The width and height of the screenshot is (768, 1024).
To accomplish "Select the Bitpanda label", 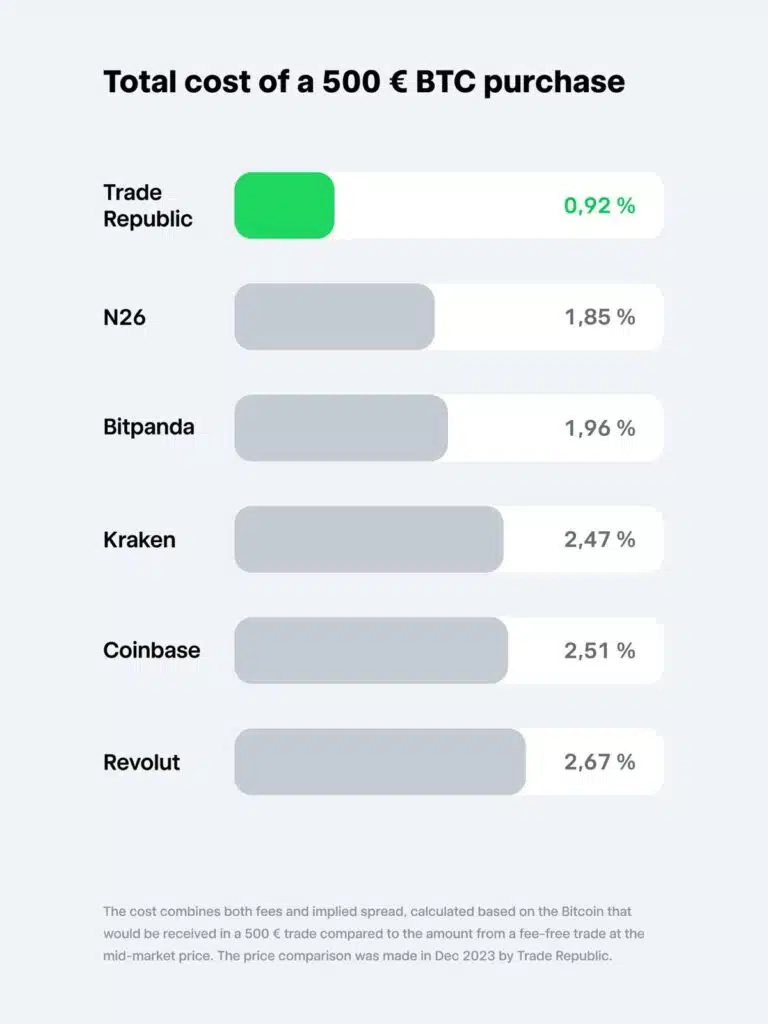I will (149, 427).
